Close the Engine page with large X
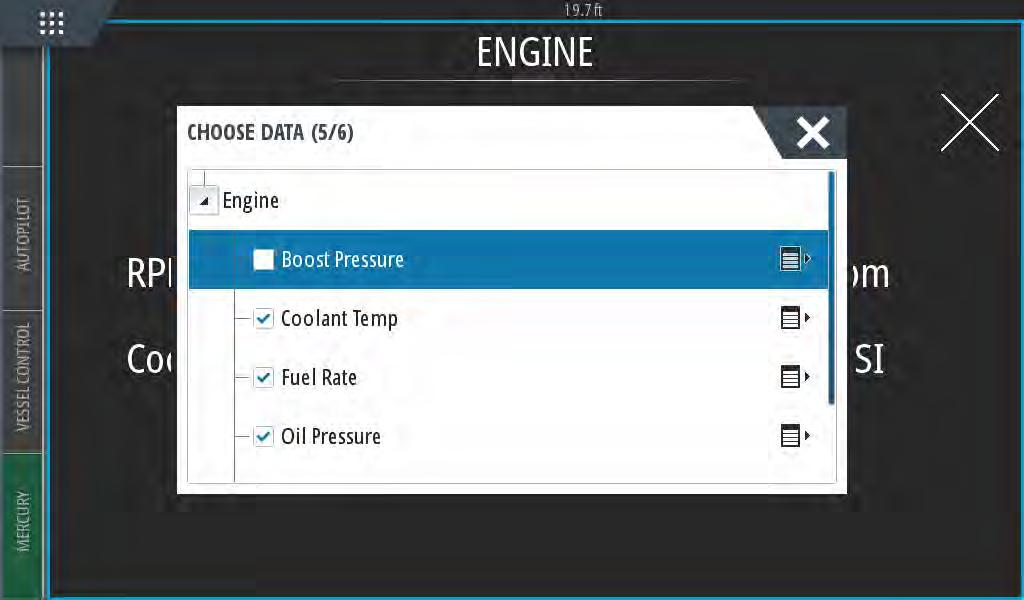Image resolution: width=1024 pixels, height=600 pixels. [x=969, y=122]
